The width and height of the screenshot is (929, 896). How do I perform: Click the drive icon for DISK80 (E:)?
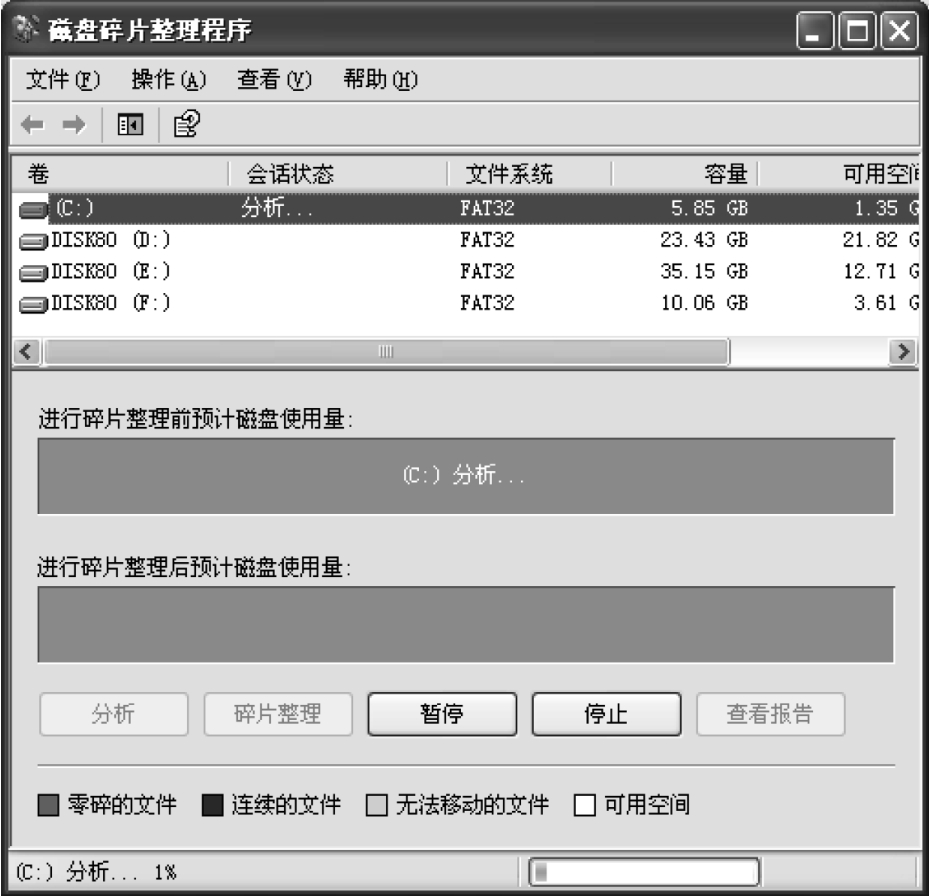point(33,273)
